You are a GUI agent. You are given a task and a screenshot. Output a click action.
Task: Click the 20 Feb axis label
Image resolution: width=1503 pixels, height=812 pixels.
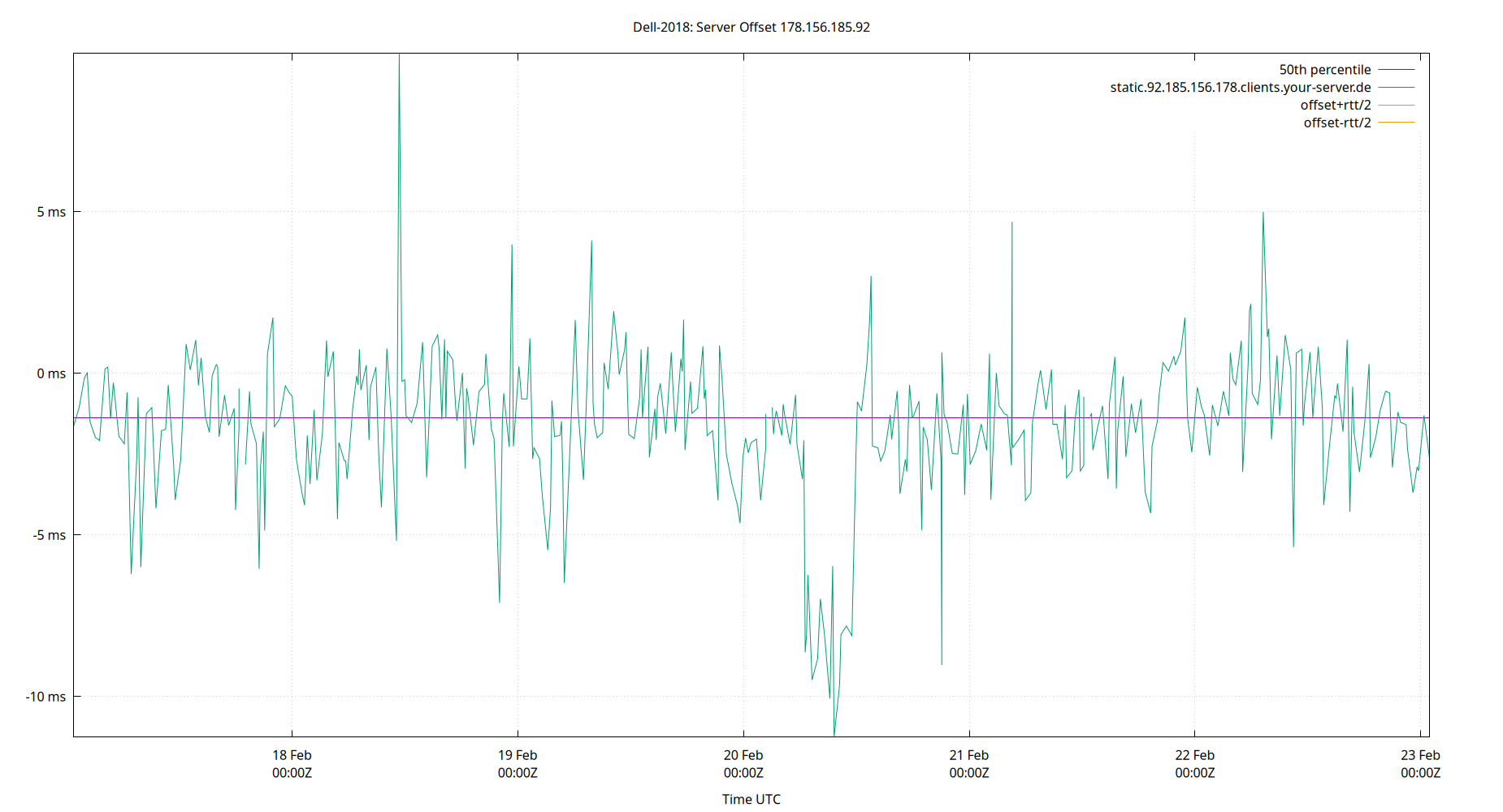[x=742, y=754]
